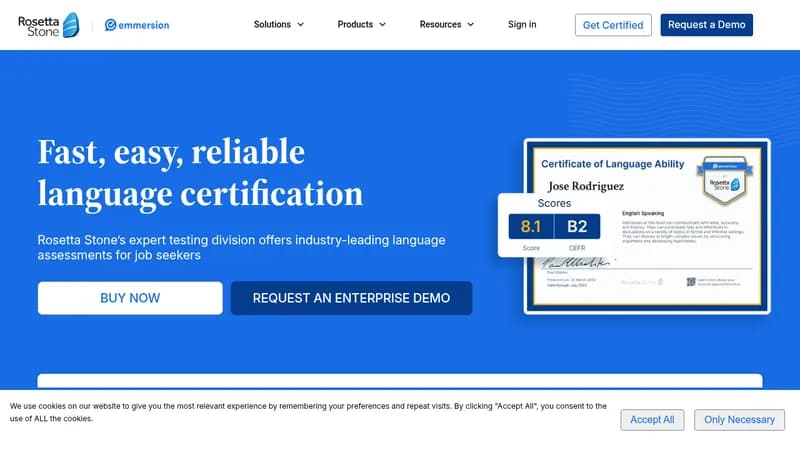Go to the emmersion logo link

pyautogui.click(x=137, y=25)
